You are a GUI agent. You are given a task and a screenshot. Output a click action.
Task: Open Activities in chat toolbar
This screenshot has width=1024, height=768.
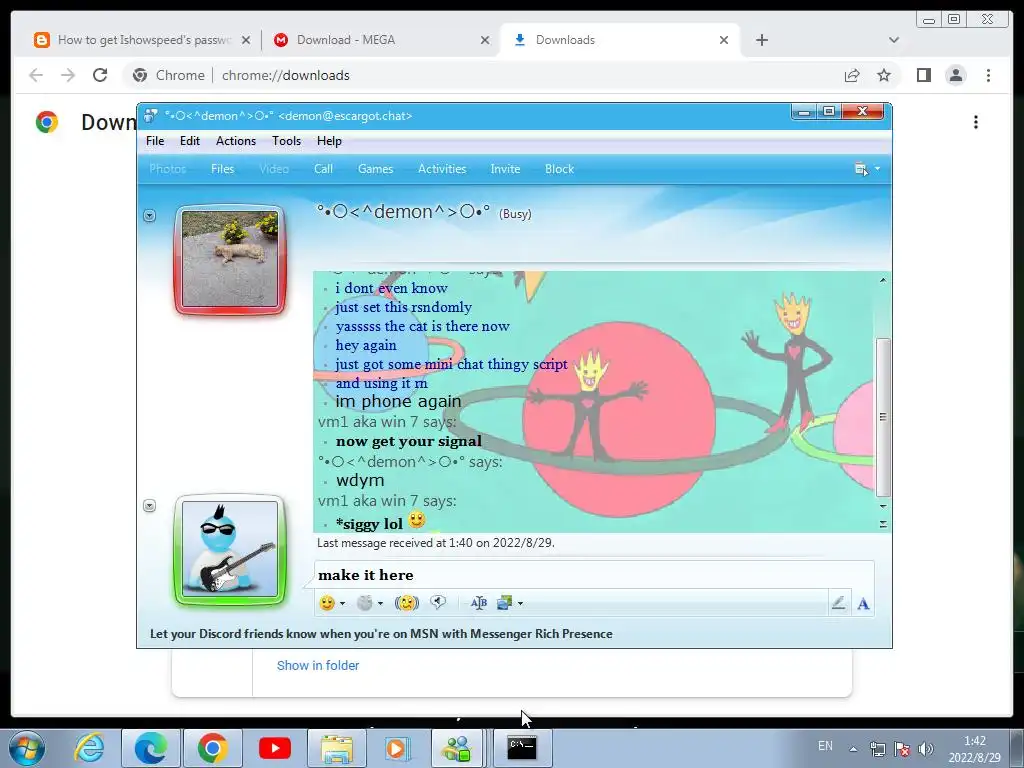pos(442,169)
